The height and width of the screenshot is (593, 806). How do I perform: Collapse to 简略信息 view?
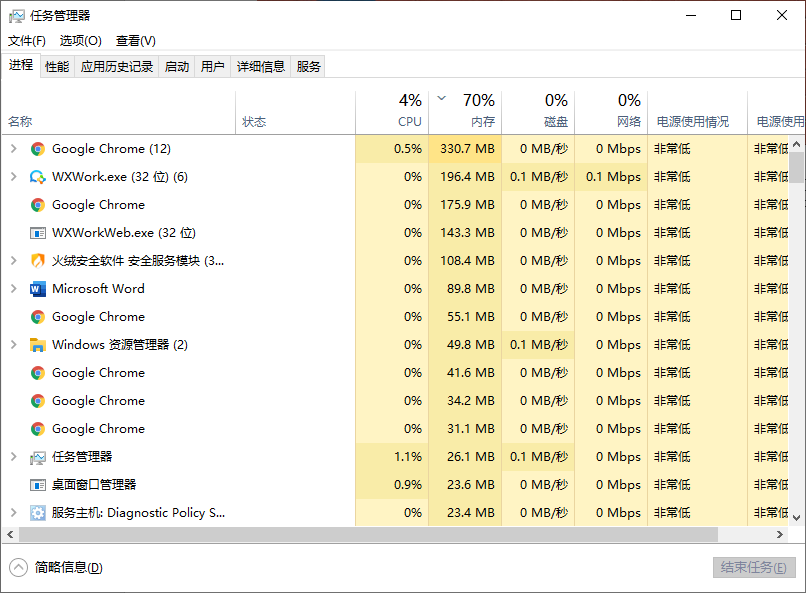coord(56,567)
